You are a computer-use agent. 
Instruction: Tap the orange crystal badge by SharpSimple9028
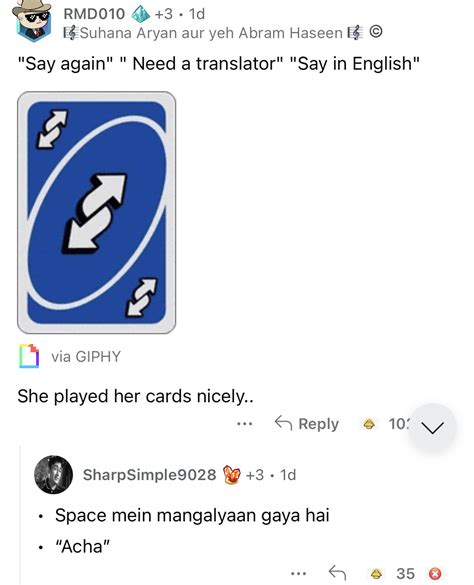pos(232,475)
